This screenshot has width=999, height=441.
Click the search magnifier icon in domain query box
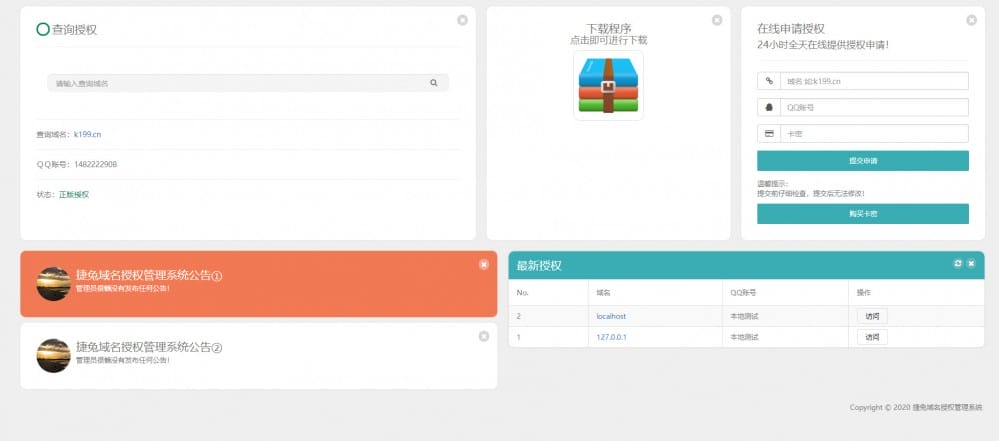point(434,83)
